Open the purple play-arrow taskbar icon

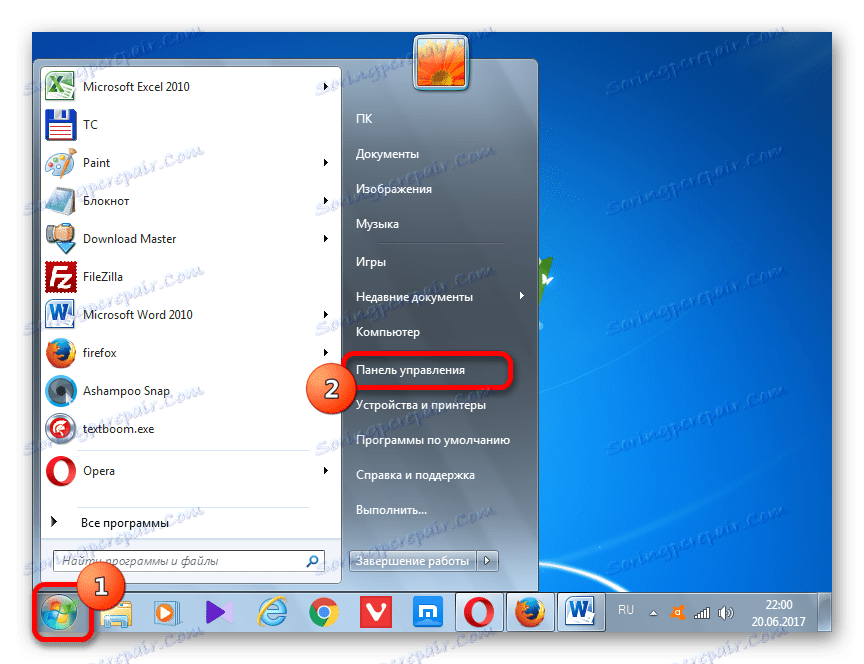tap(218, 612)
